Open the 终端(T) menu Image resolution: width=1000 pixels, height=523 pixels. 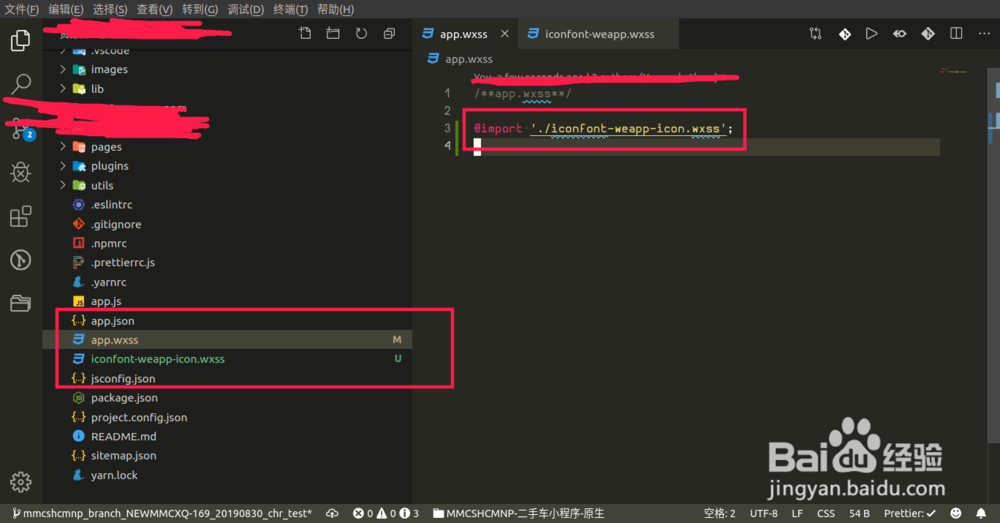[x=290, y=9]
